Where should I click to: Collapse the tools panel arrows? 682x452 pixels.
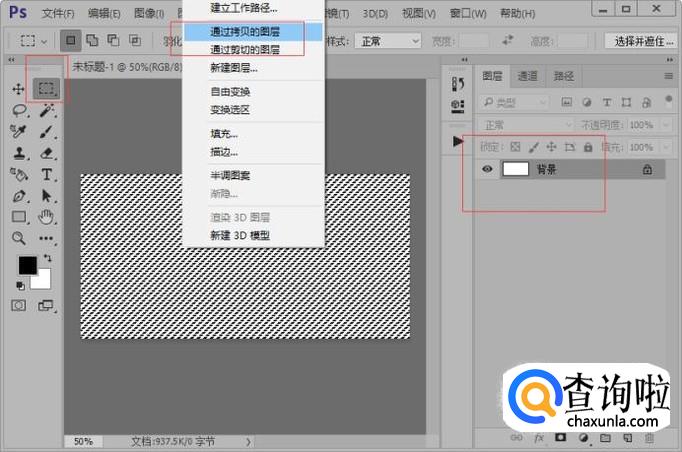(11, 60)
